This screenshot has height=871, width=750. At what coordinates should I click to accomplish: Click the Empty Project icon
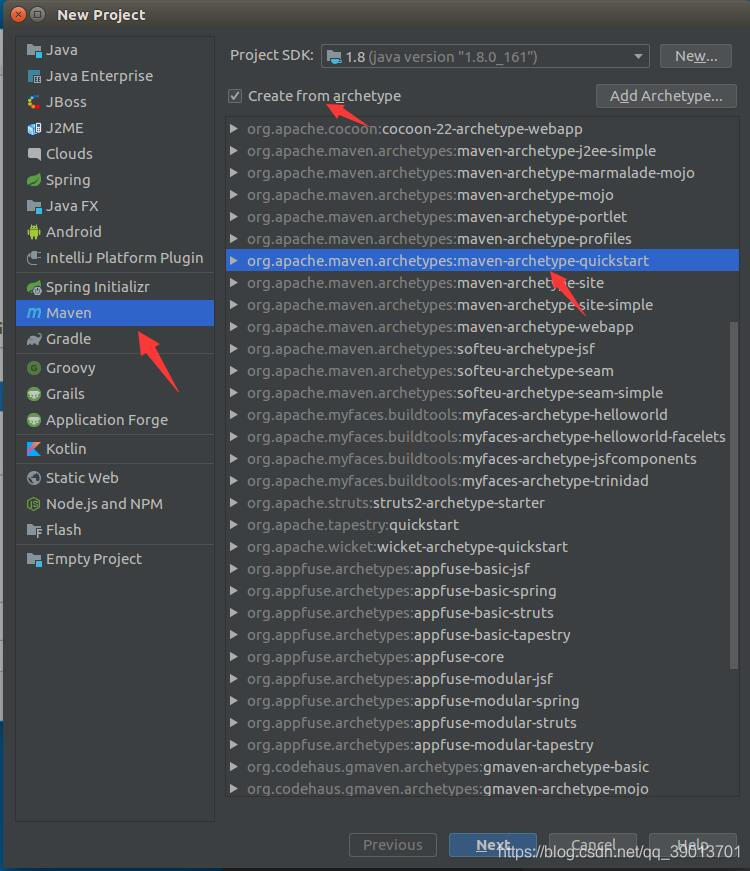(34, 559)
